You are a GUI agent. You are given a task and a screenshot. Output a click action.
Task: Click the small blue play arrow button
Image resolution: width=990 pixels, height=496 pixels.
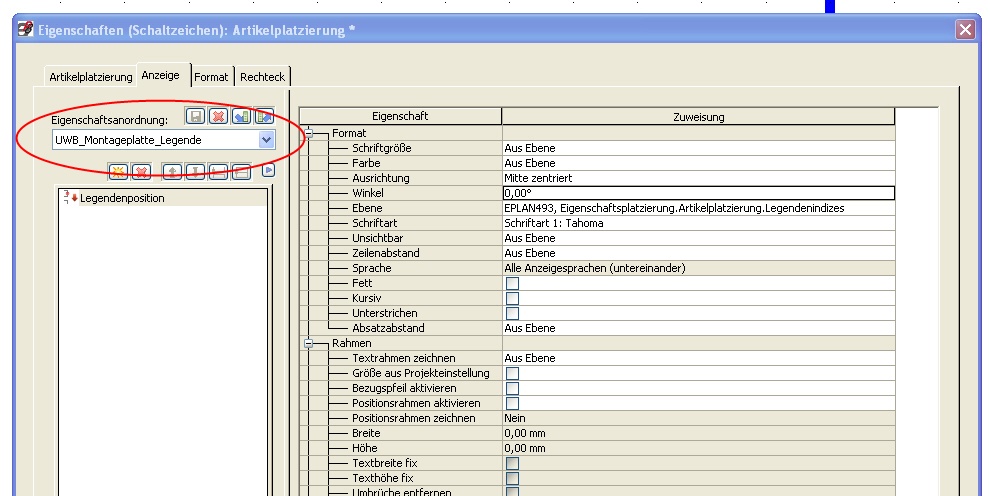point(268,170)
